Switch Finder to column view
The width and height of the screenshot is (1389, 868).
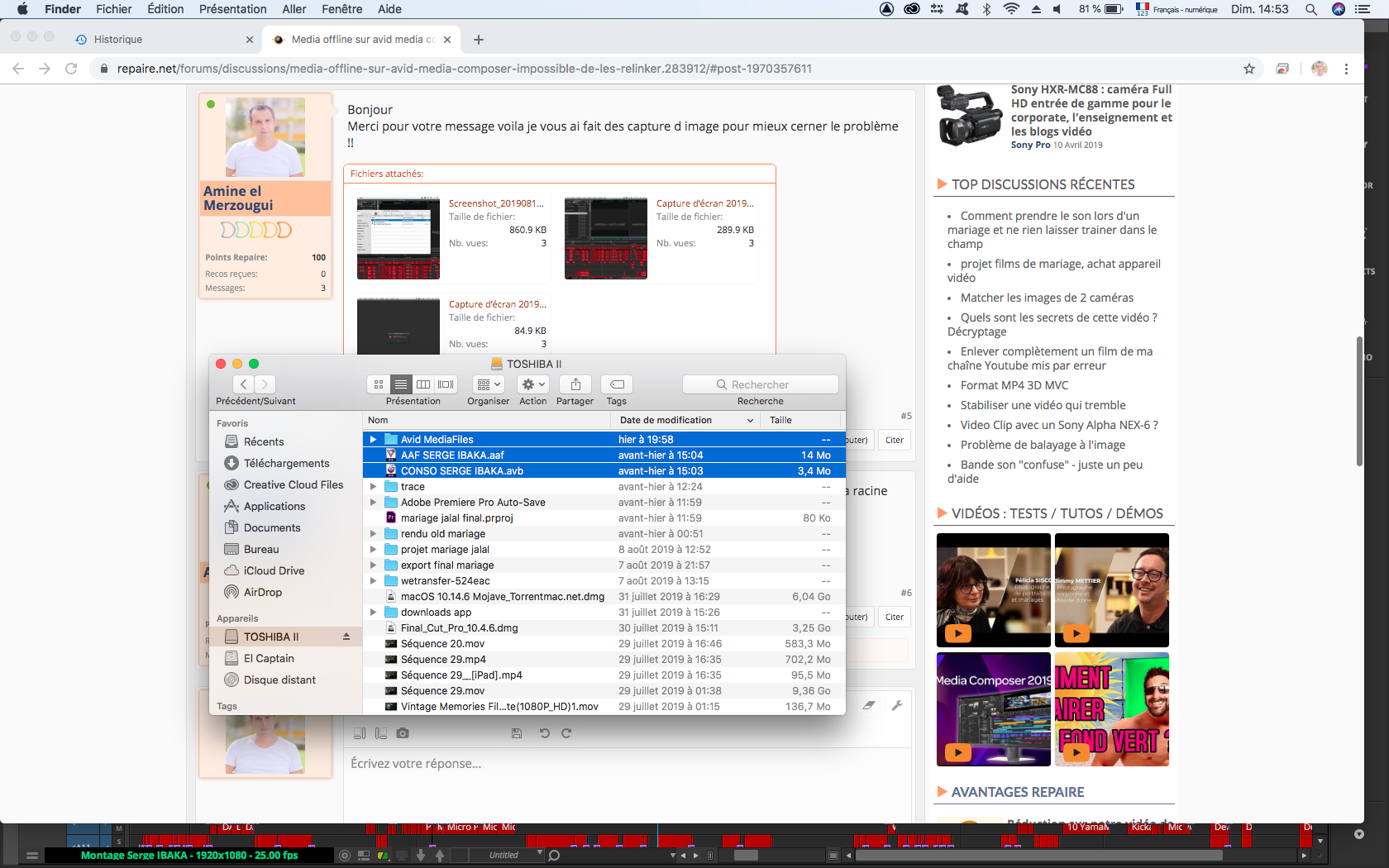click(x=423, y=384)
